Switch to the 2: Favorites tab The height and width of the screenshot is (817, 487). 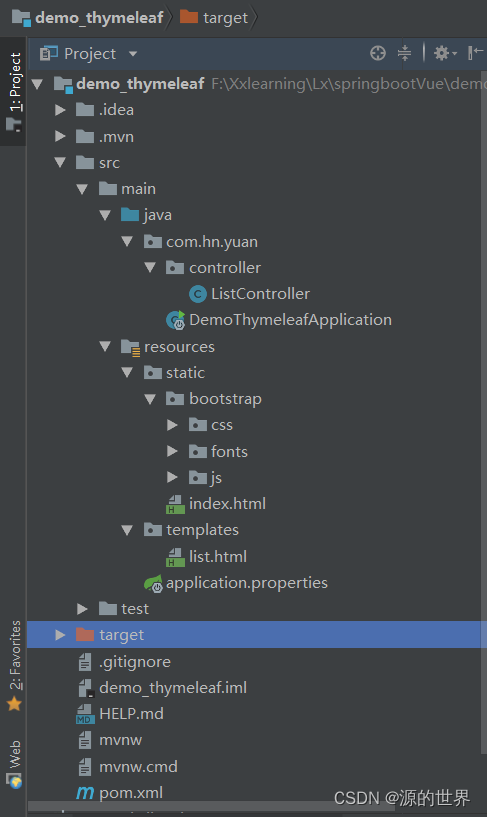[15, 665]
